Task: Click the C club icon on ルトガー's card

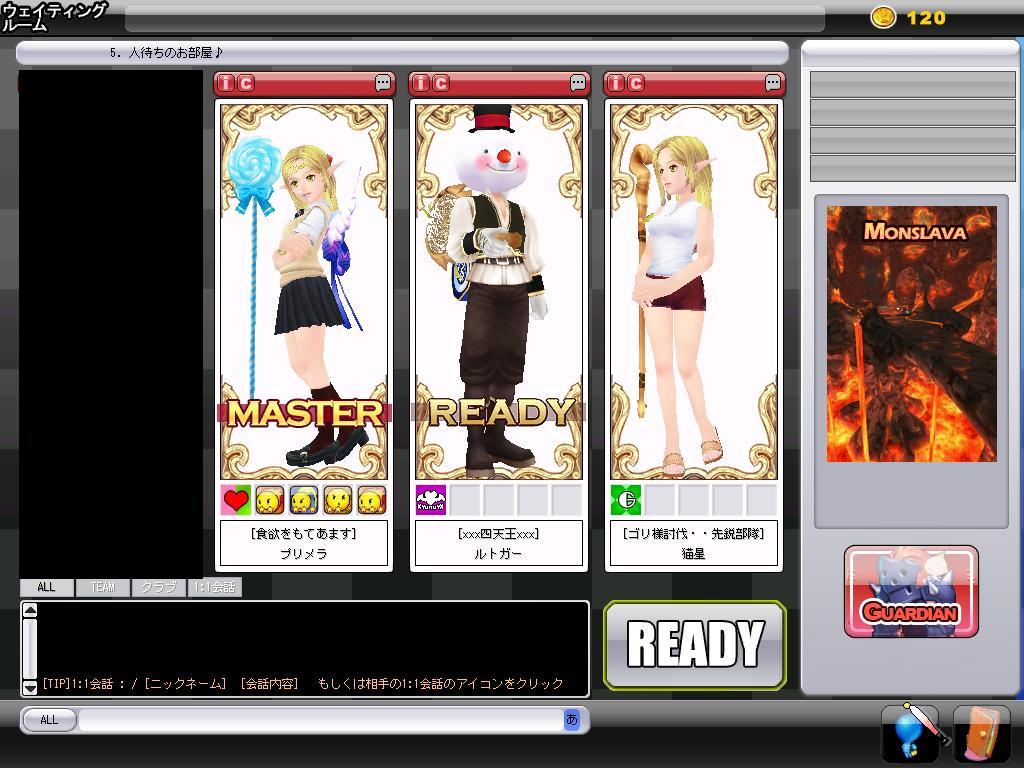Action: click(441, 83)
